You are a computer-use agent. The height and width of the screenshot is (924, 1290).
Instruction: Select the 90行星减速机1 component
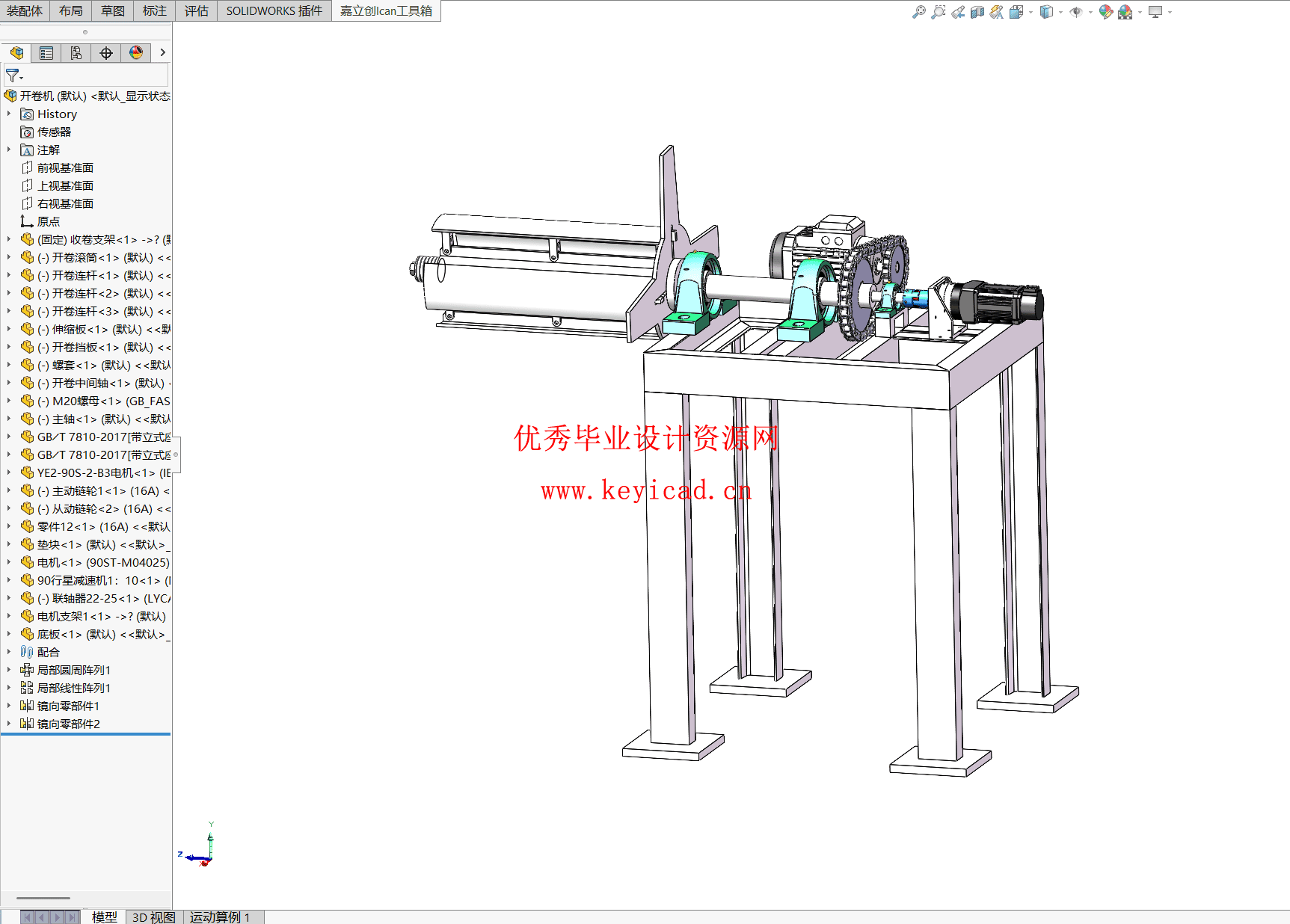coord(96,580)
